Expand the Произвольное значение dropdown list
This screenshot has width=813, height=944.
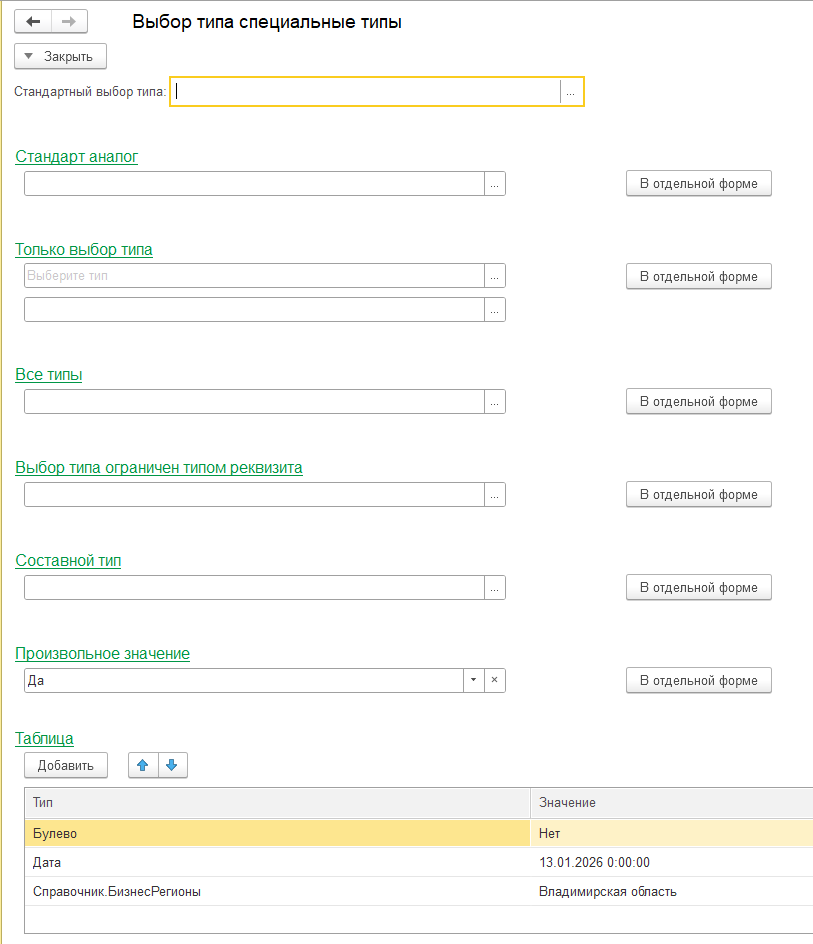pyautogui.click(x=473, y=681)
